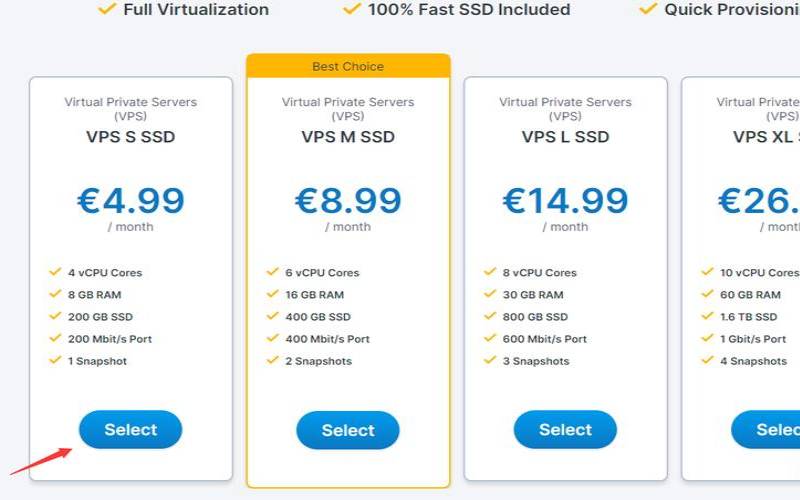Click checkmark icon beside Full Virtualization
800x500 pixels.
pos(106,9)
